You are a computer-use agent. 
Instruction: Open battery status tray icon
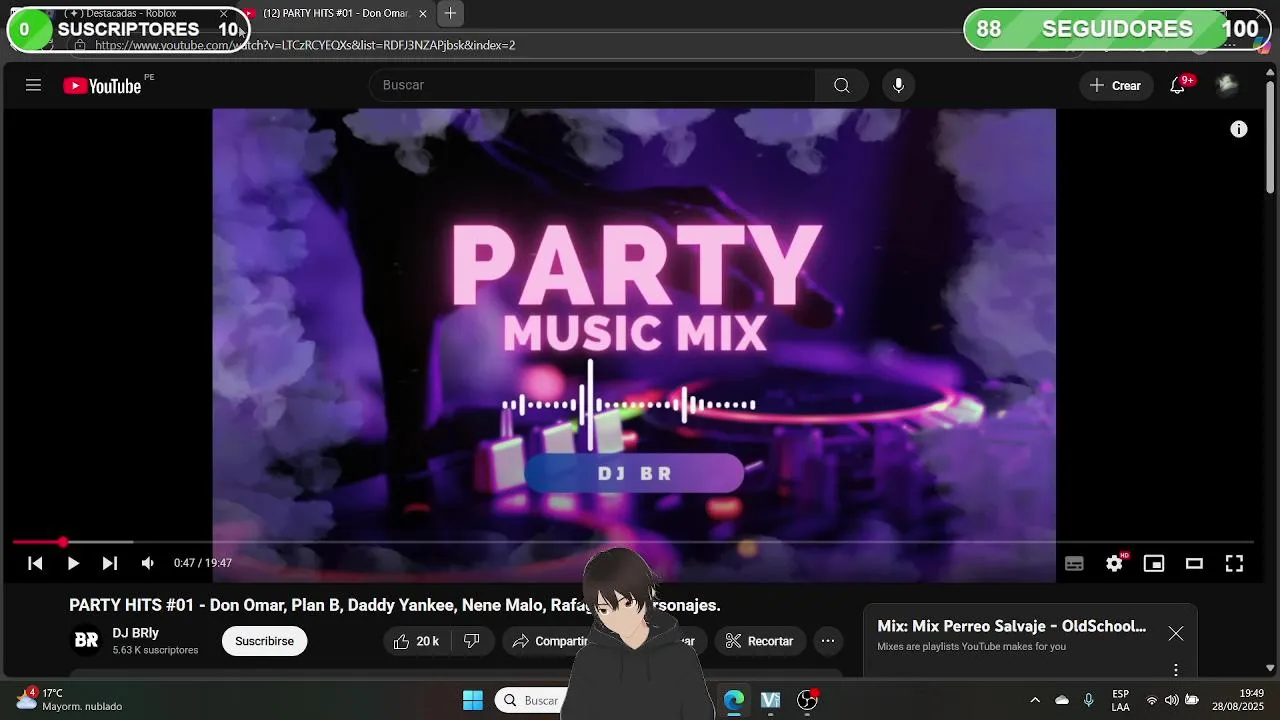1192,700
